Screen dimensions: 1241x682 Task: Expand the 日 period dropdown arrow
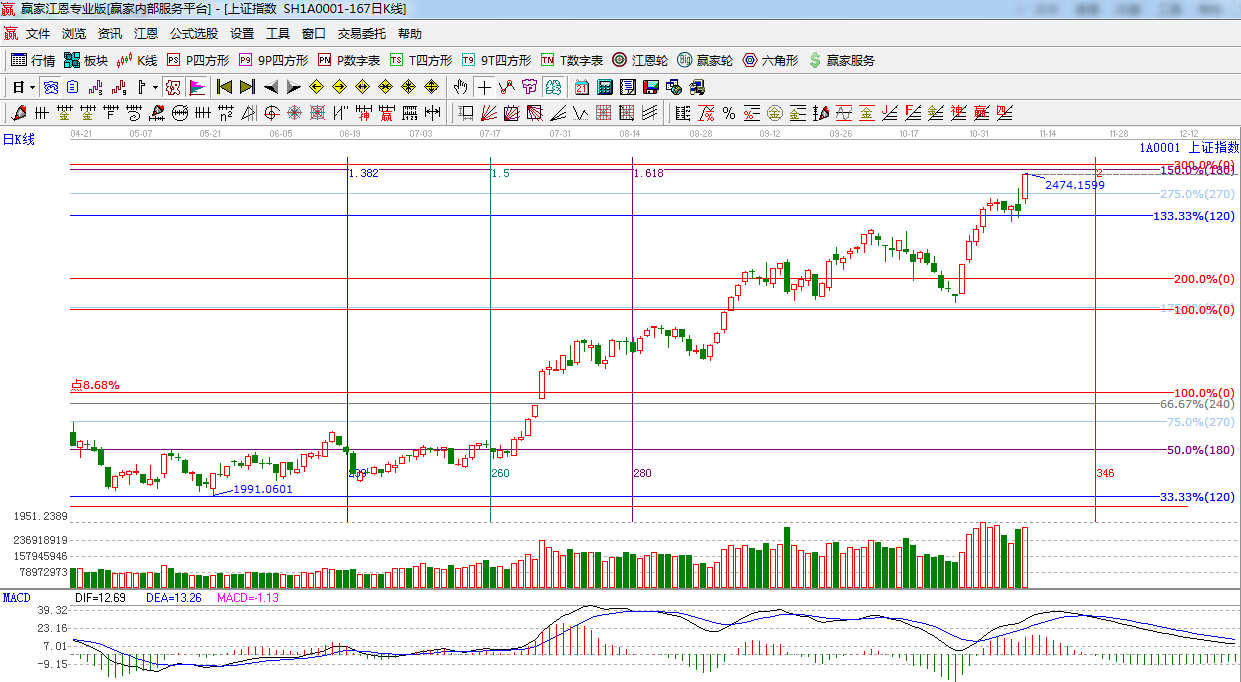click(x=31, y=87)
